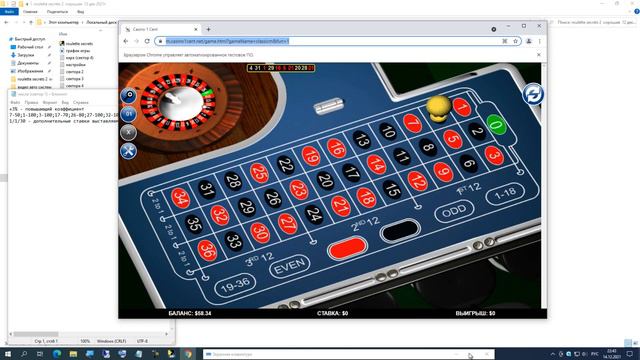Bet on the 3rd 12 dozen
Image resolution: width=640 pixels, height=360 pixels.
coord(259,260)
